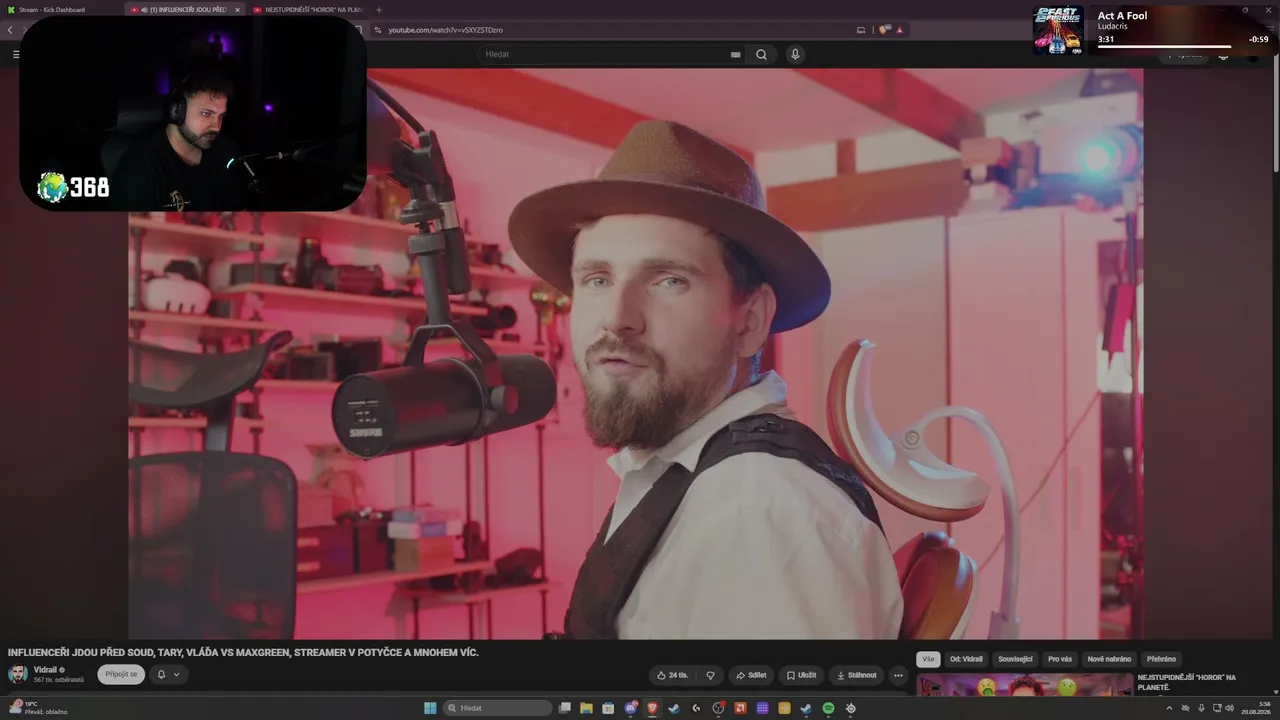Image resolution: width=1280 pixels, height=720 pixels.
Task: Click the "567 tis. odběratelů" subscriber count
Action: [x=59, y=680]
